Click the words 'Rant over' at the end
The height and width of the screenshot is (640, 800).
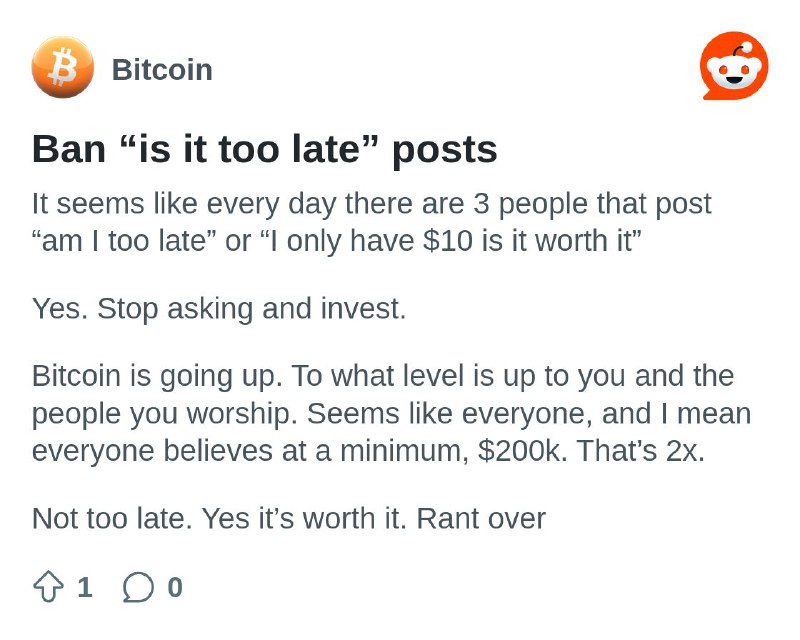(x=481, y=519)
